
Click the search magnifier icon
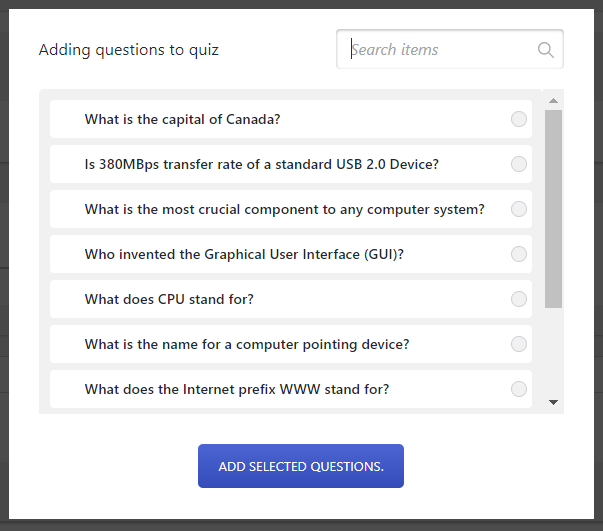point(545,50)
